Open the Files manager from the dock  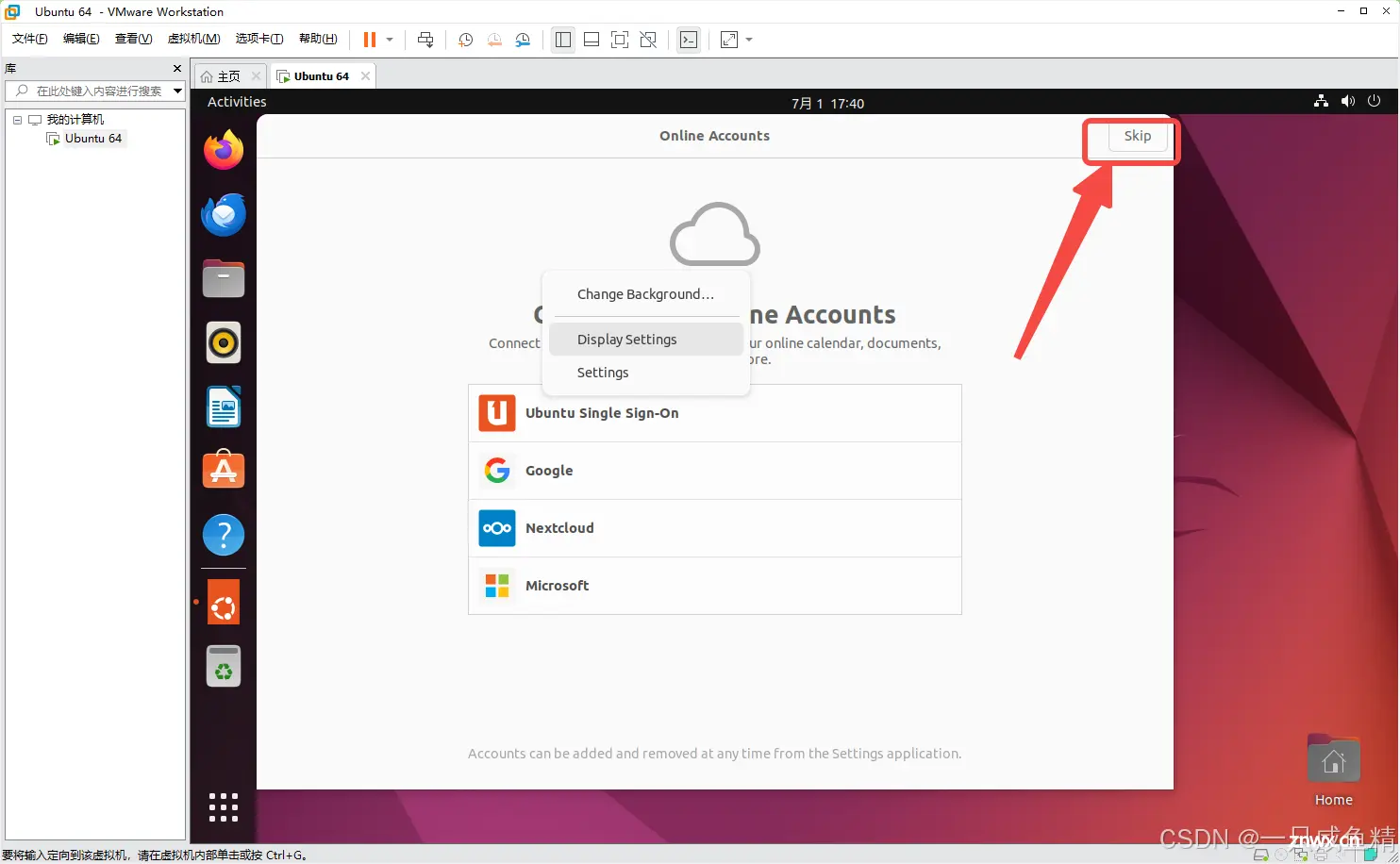tap(224, 278)
